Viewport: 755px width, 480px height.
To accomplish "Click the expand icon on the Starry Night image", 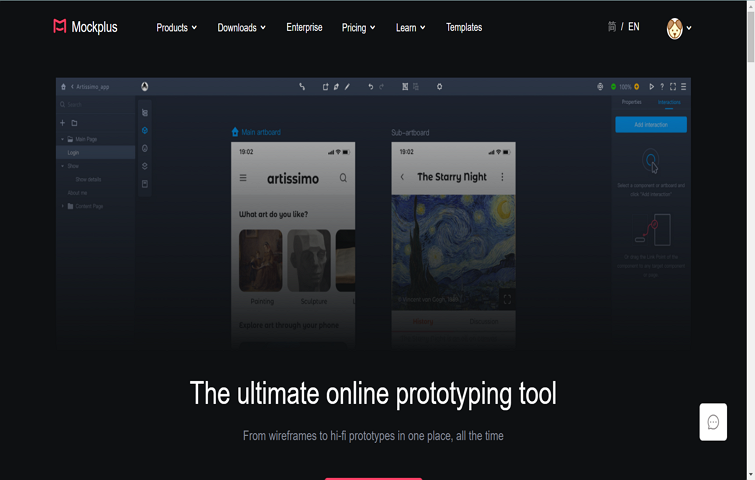I will (507, 299).
